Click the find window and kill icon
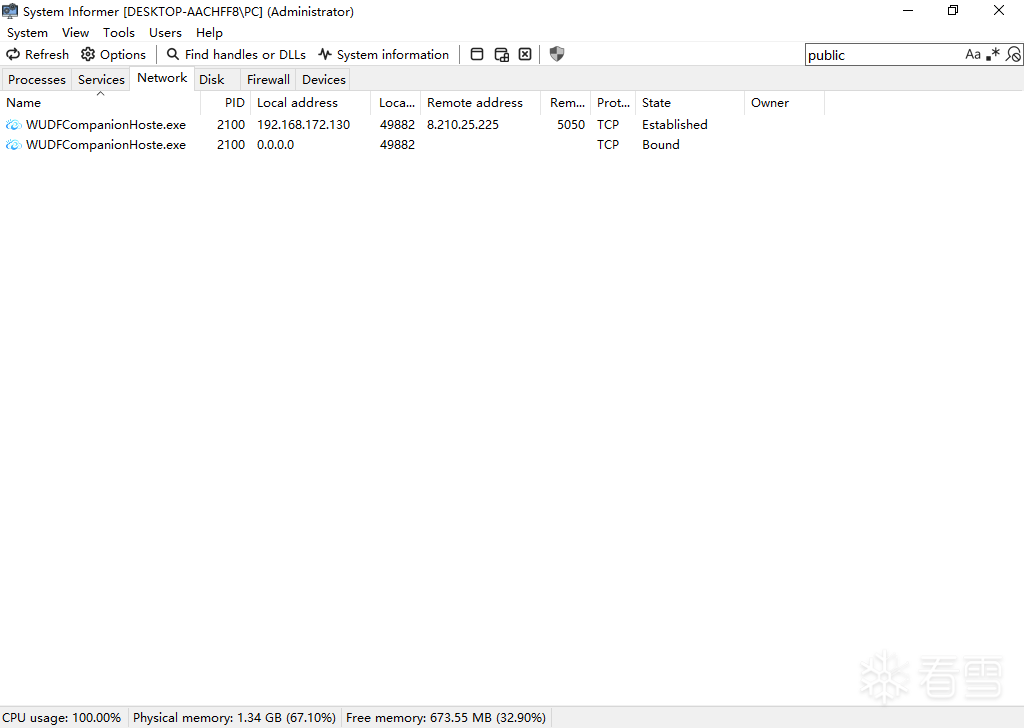This screenshot has height=728, width=1024. [525, 55]
